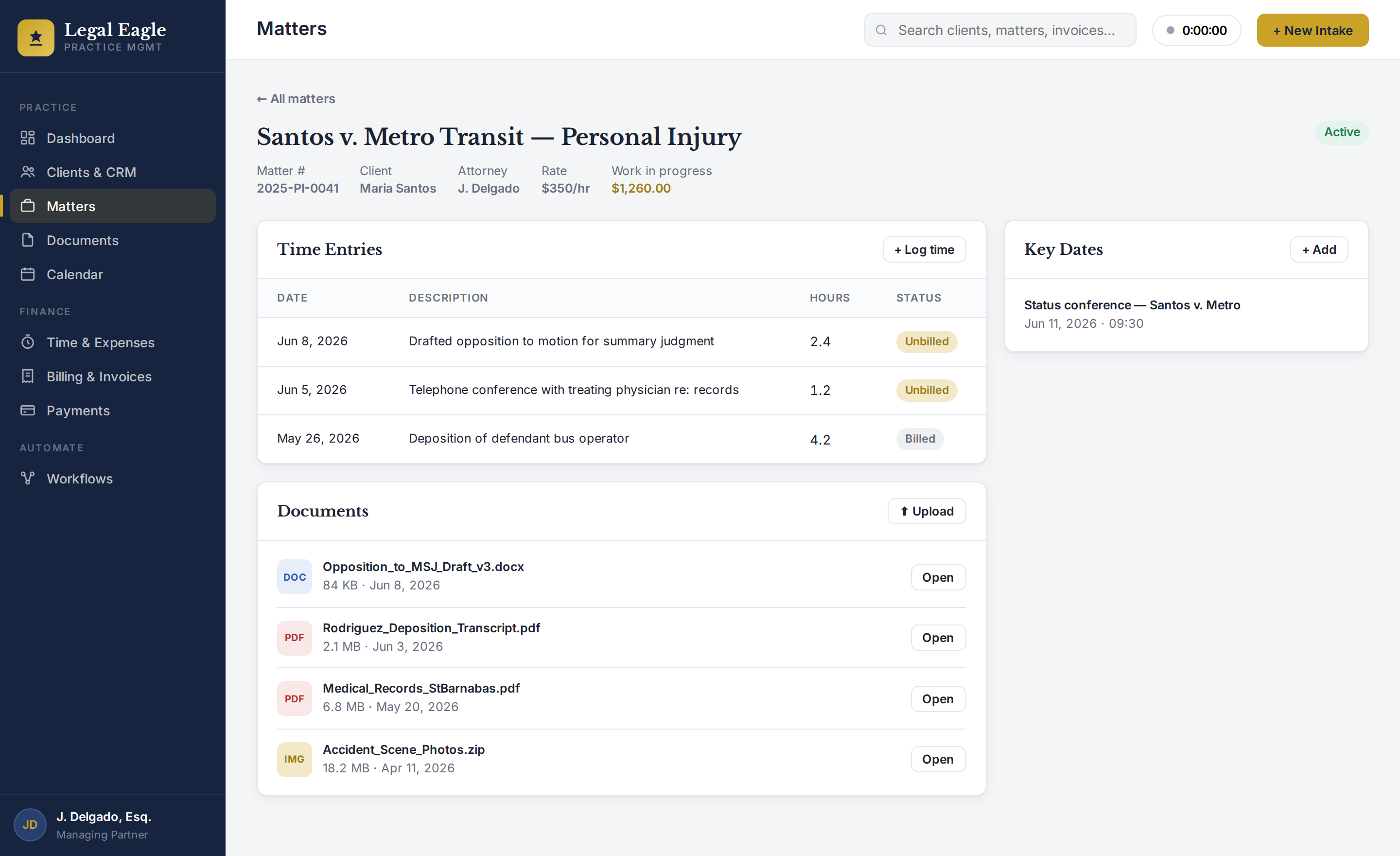Screen dimensions: 1400x856
Task: Start the 0:00:00 timer
Action: (x=1197, y=30)
